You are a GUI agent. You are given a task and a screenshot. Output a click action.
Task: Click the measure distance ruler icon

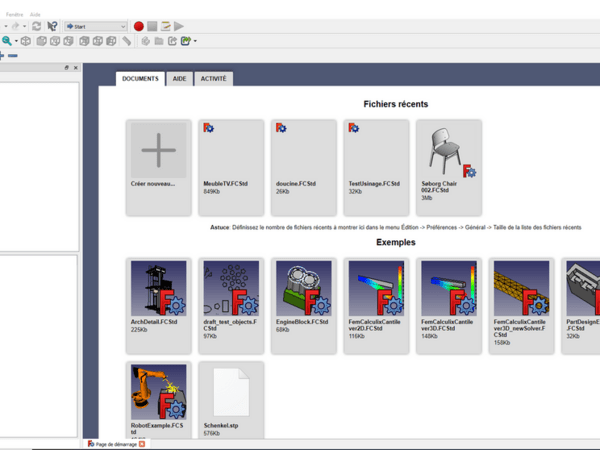(127, 42)
